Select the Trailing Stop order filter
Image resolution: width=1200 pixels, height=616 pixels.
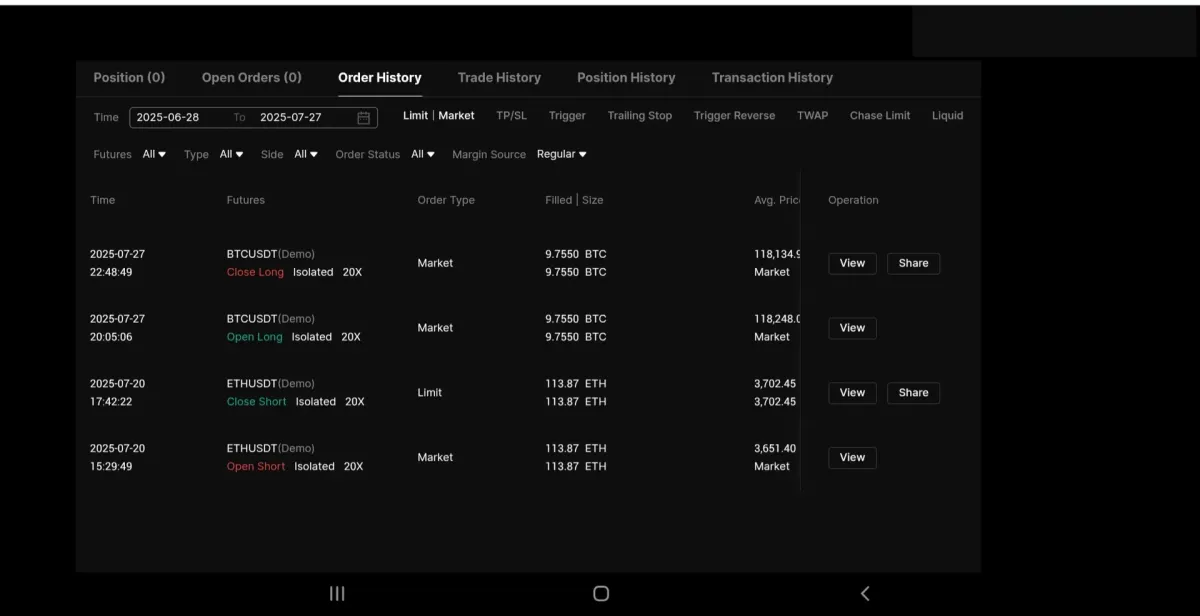(640, 116)
